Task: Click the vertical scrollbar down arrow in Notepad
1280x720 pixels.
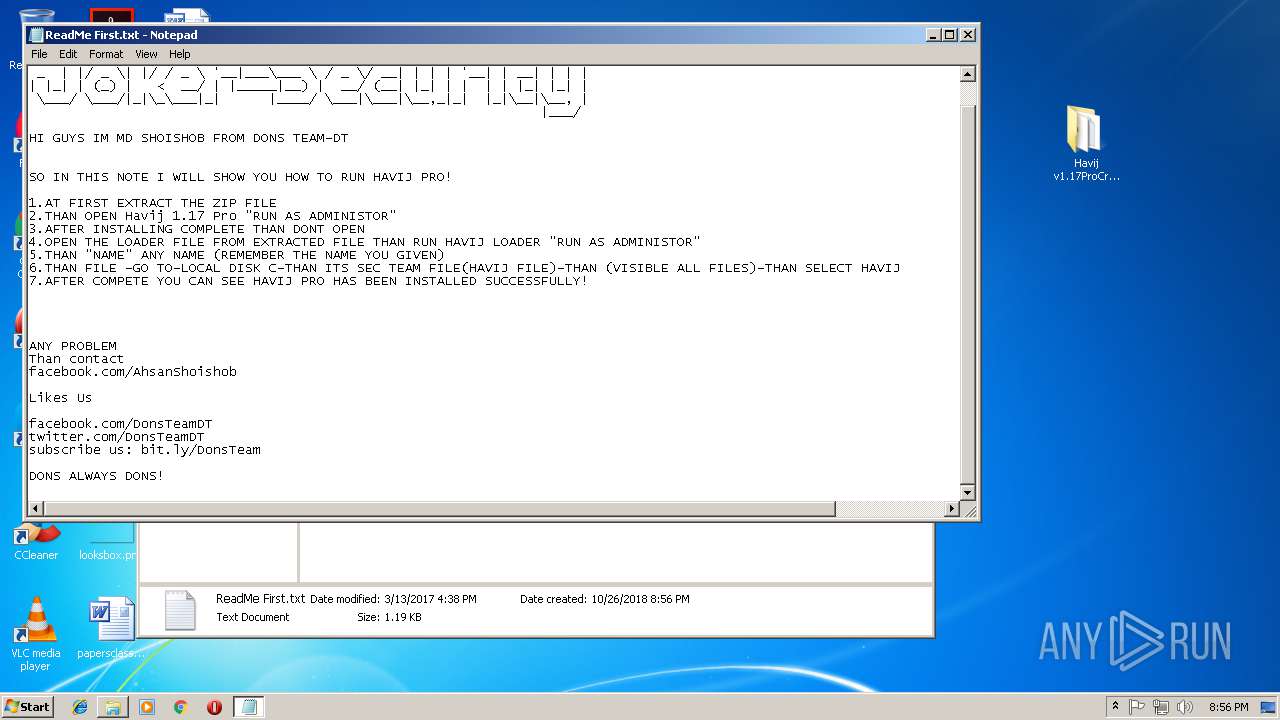Action: pyautogui.click(x=967, y=492)
